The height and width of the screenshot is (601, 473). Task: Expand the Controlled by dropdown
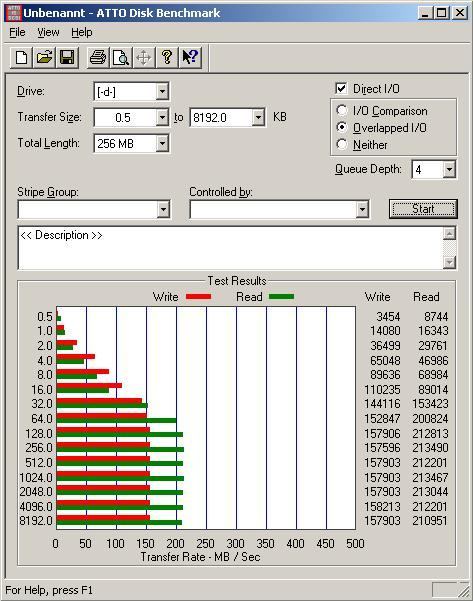[x=362, y=209]
